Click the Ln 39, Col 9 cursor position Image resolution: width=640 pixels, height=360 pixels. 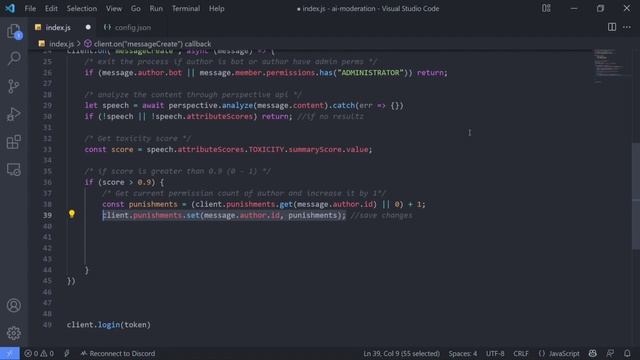pos(402,353)
